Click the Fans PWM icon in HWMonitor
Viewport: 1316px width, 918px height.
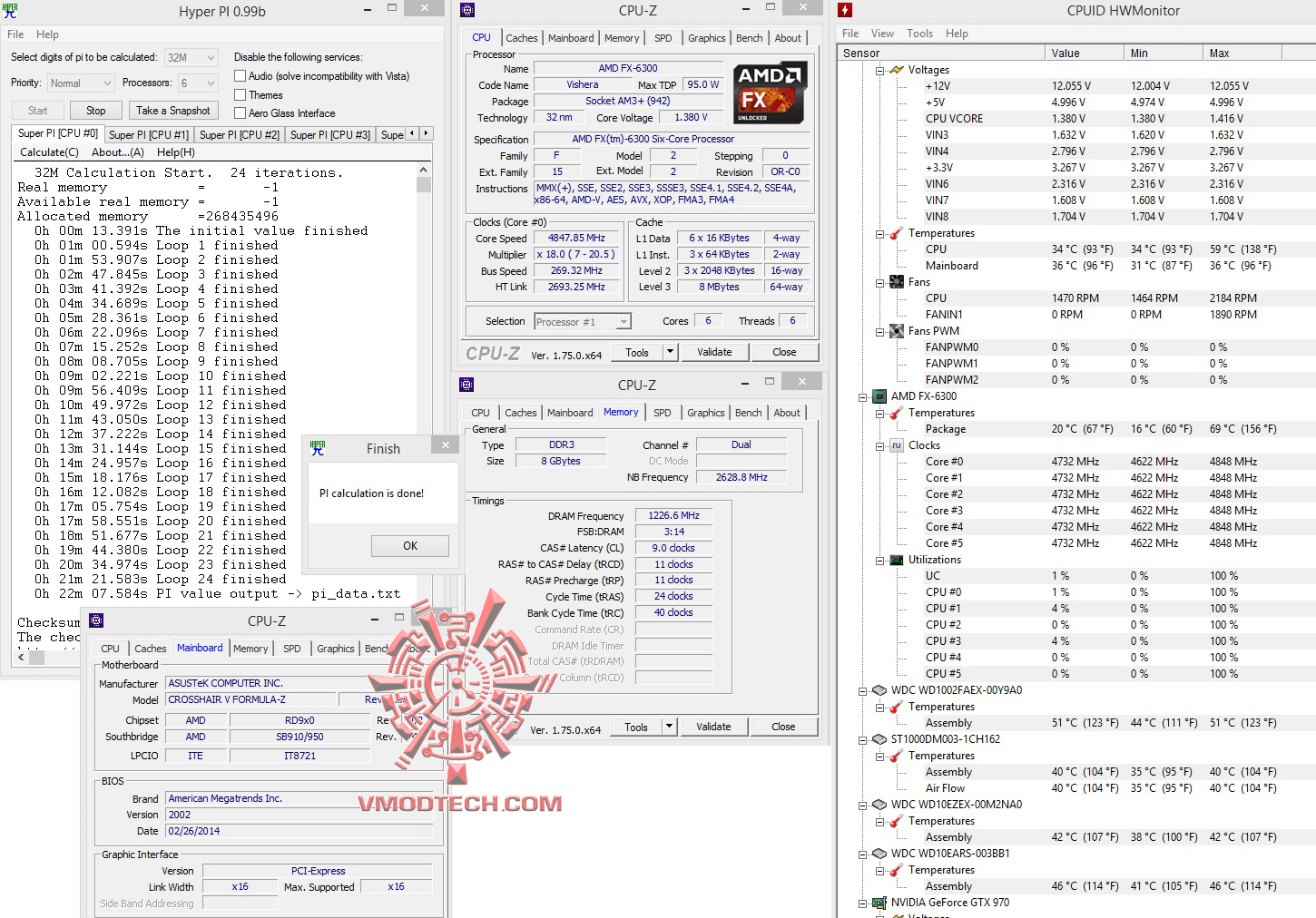[897, 331]
